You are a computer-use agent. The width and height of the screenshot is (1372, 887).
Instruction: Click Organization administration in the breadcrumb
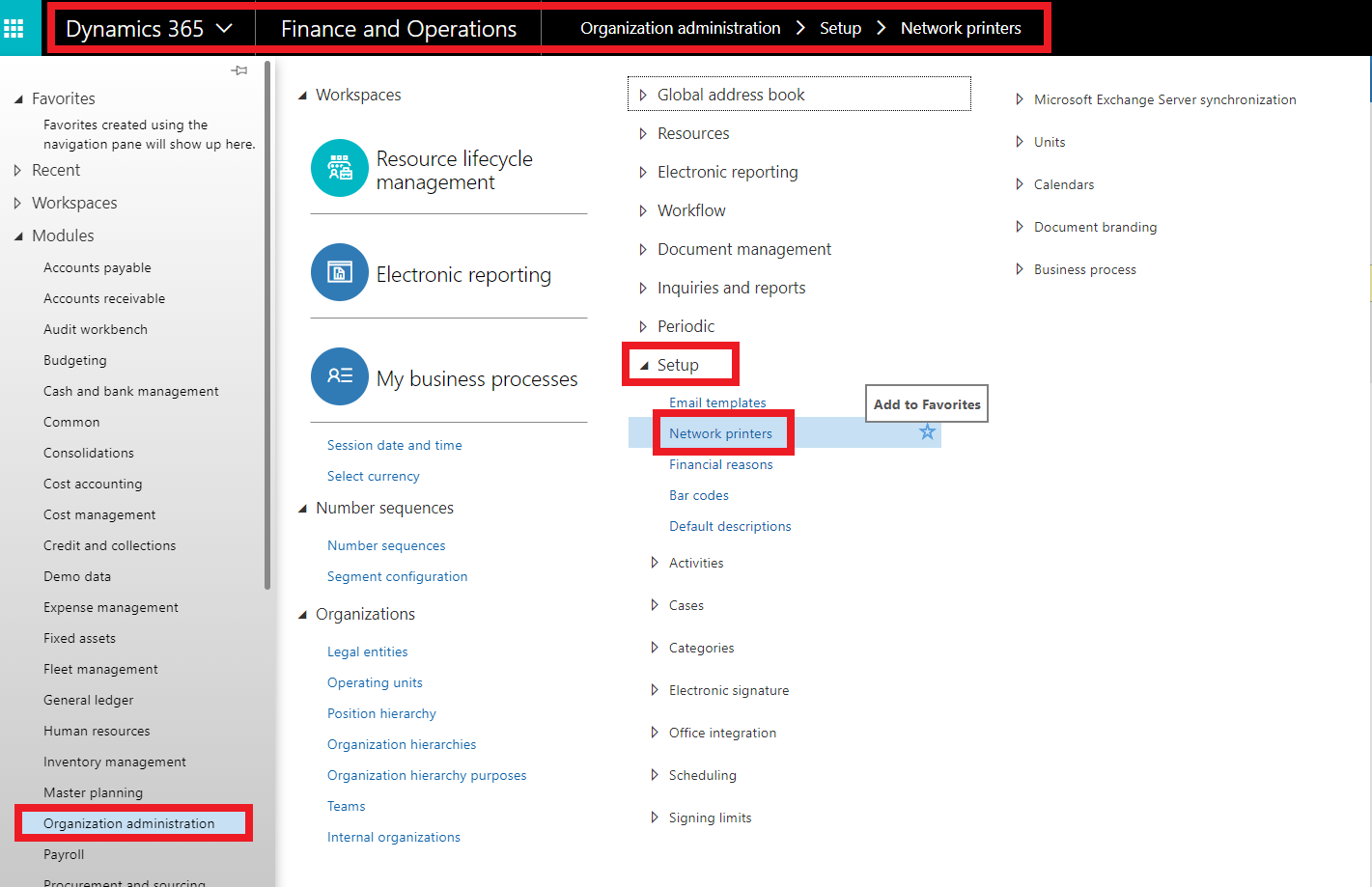coord(679,27)
